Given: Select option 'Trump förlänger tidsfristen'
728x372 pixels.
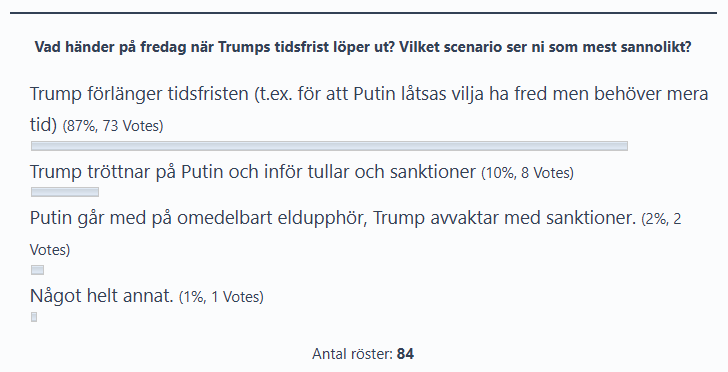Looking at the screenshot, I should point(369,109).
